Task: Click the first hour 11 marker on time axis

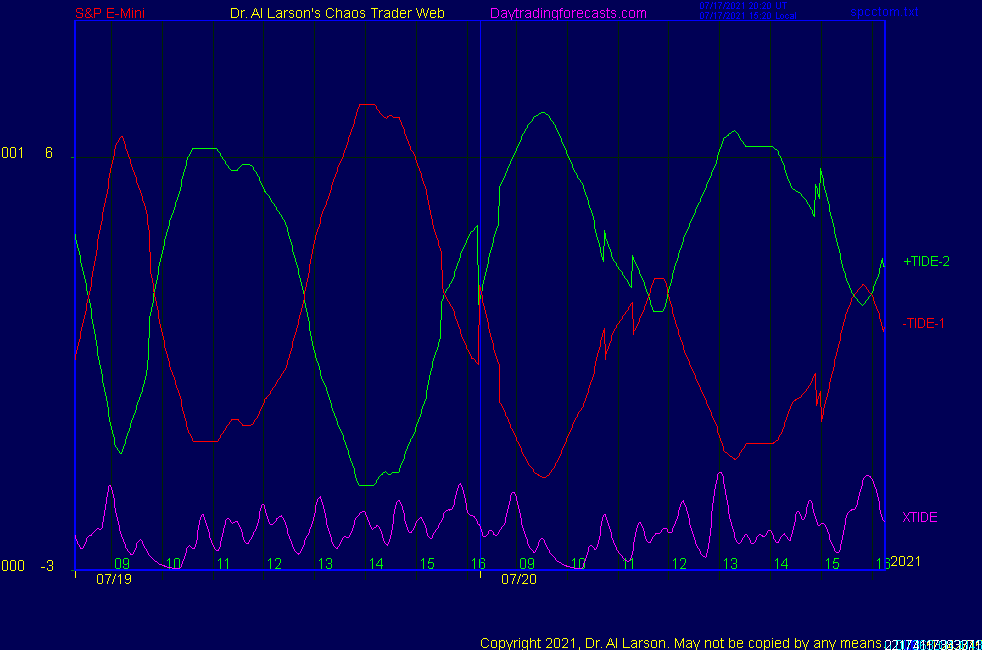Action: (224, 564)
